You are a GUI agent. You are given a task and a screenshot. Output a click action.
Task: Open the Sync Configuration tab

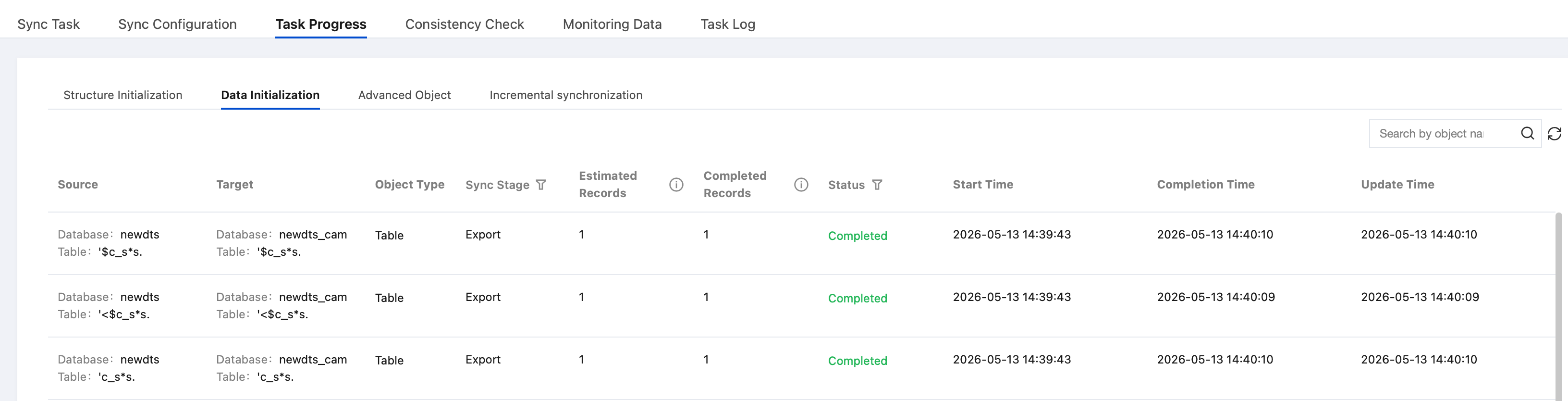[x=177, y=24]
